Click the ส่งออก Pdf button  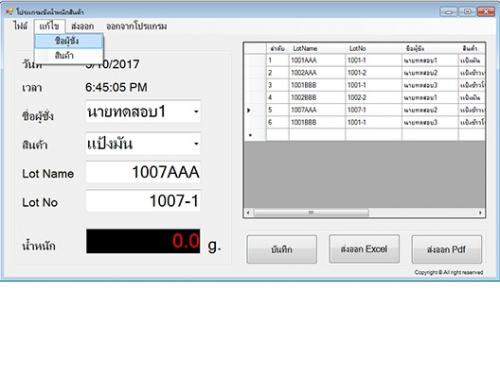tap(447, 249)
